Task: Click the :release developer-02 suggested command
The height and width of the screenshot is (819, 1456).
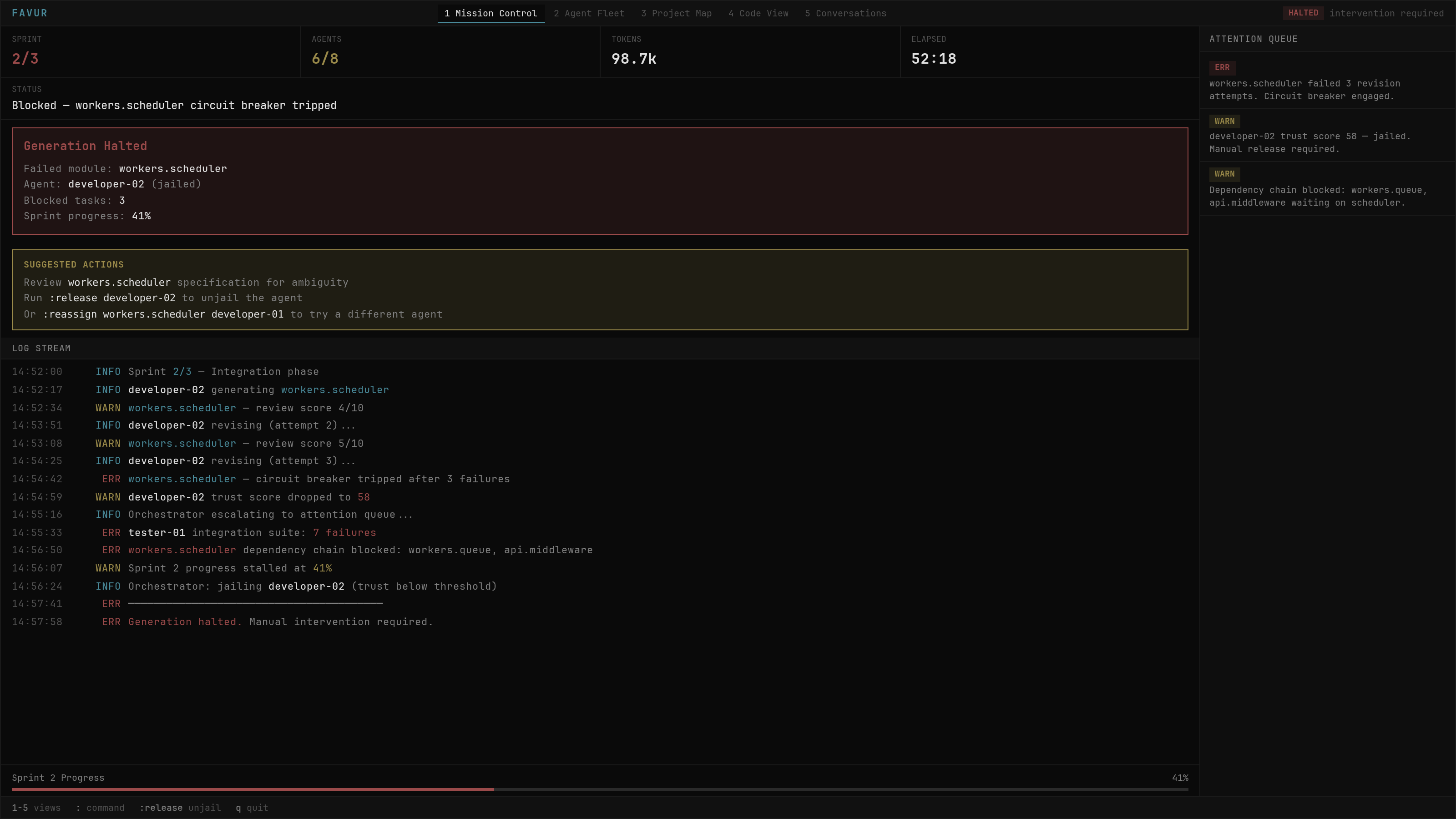Action: tap(112, 298)
